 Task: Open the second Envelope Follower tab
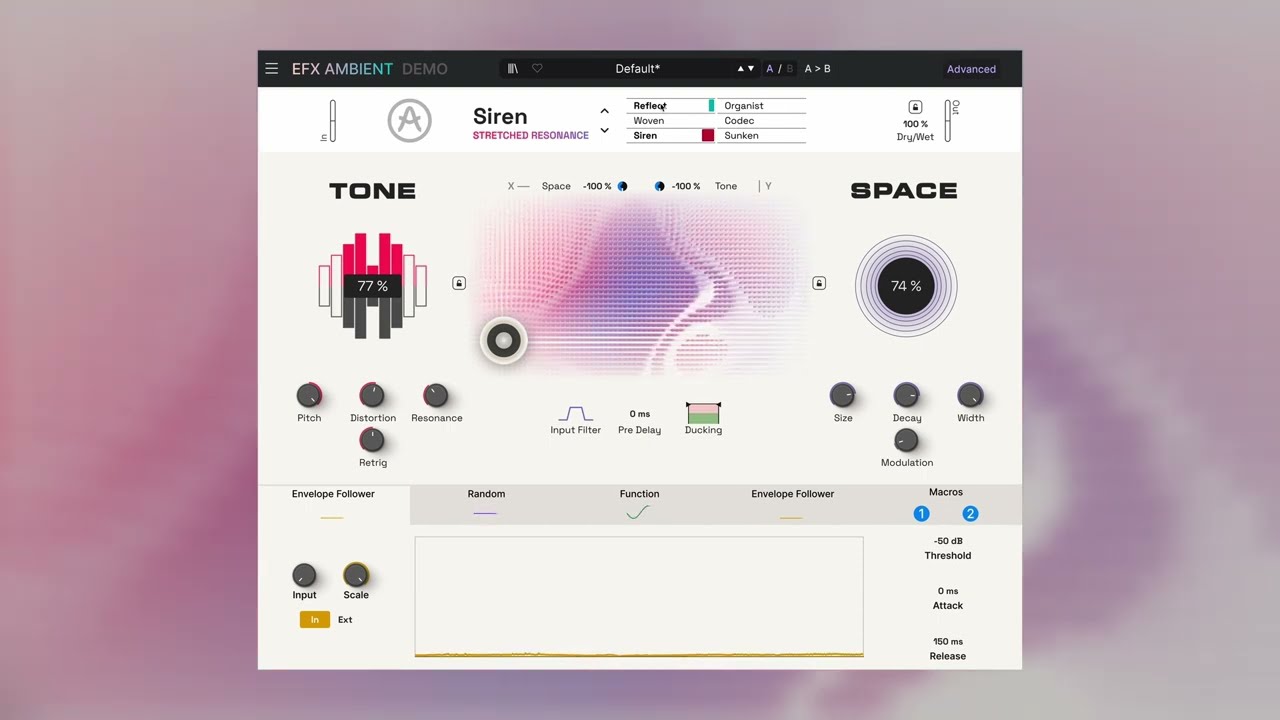(x=792, y=505)
